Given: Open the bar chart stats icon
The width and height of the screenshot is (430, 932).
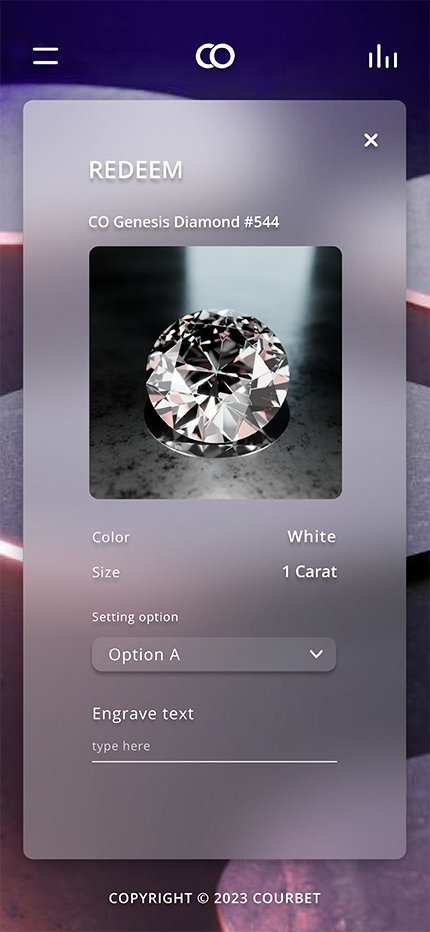Looking at the screenshot, I should (383, 57).
